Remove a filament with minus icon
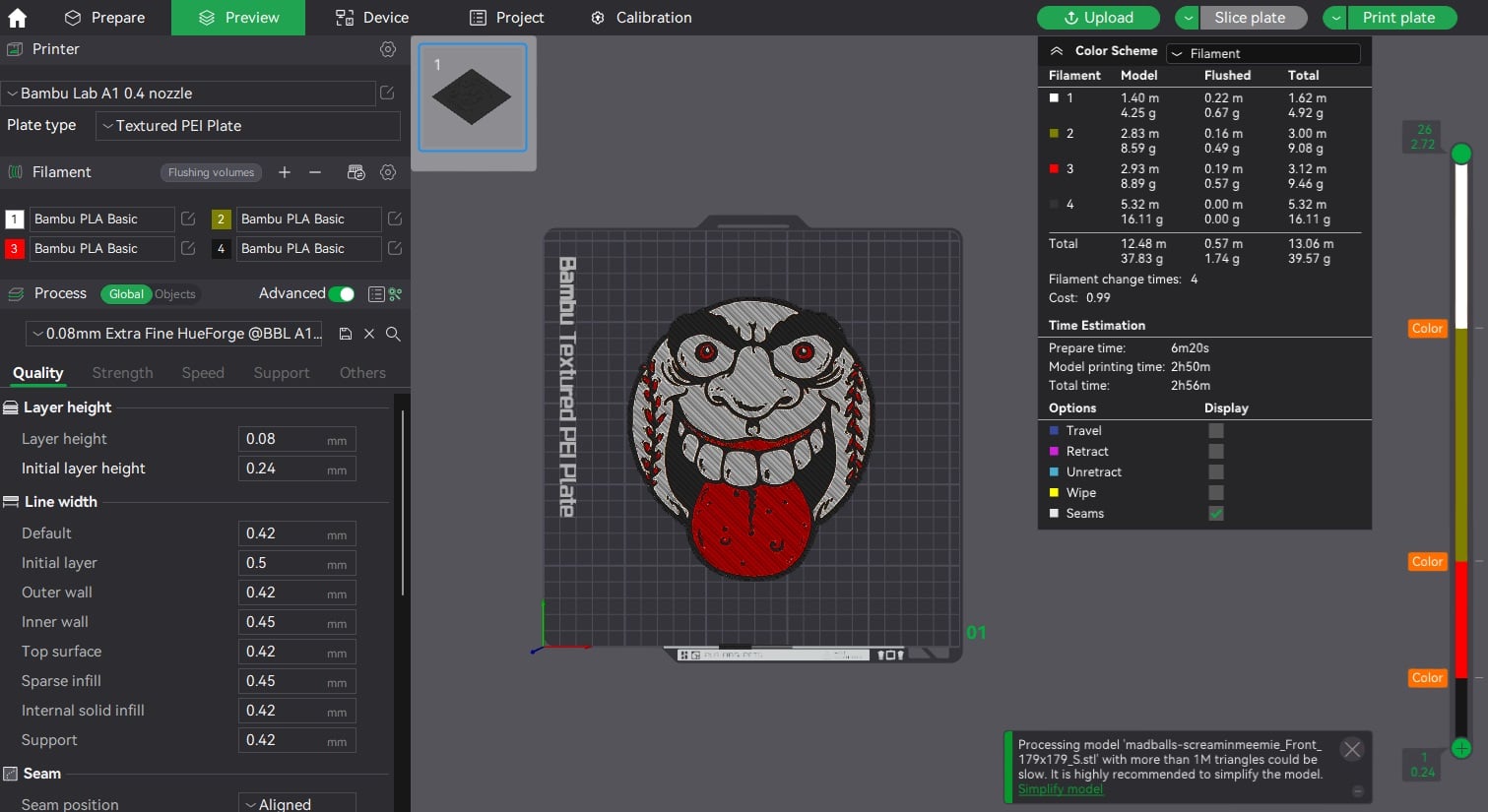This screenshot has width=1488, height=812. tap(315, 172)
